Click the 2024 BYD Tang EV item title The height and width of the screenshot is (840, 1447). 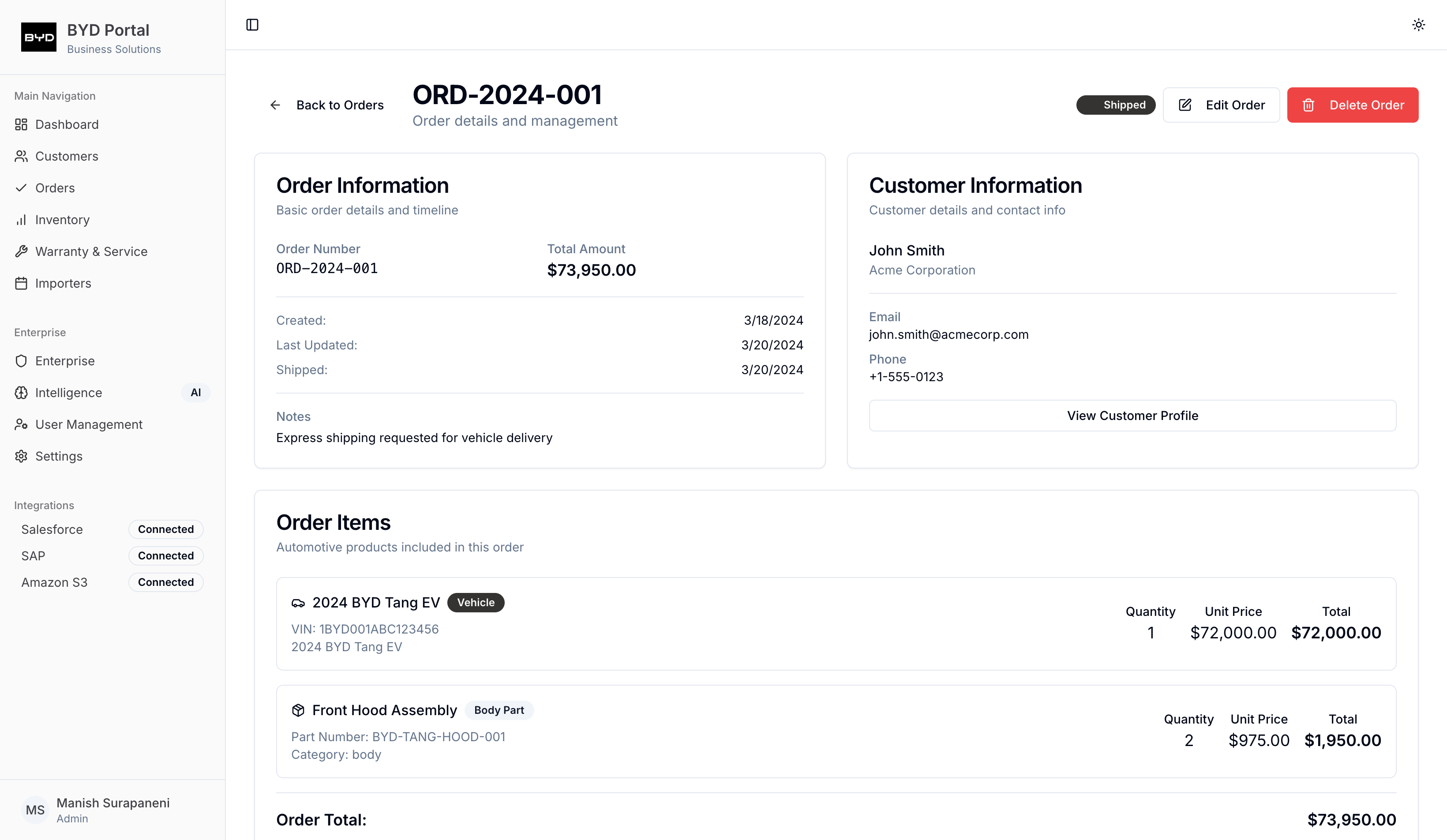point(376,603)
